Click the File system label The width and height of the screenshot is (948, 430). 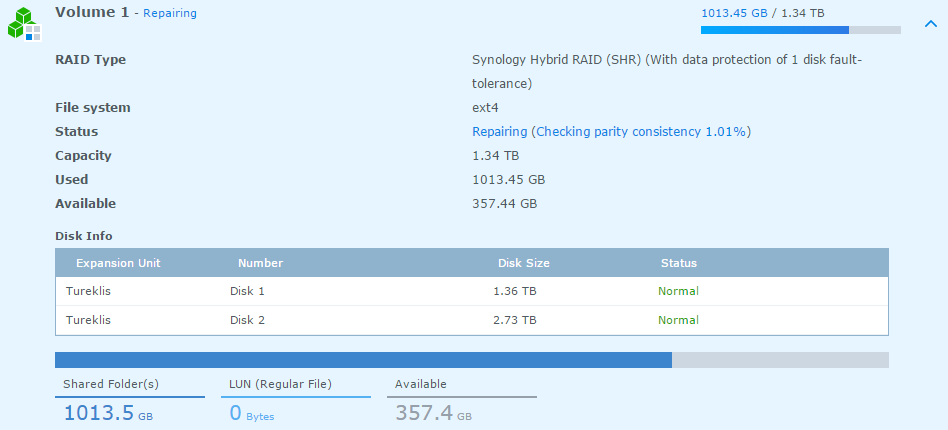click(93, 108)
